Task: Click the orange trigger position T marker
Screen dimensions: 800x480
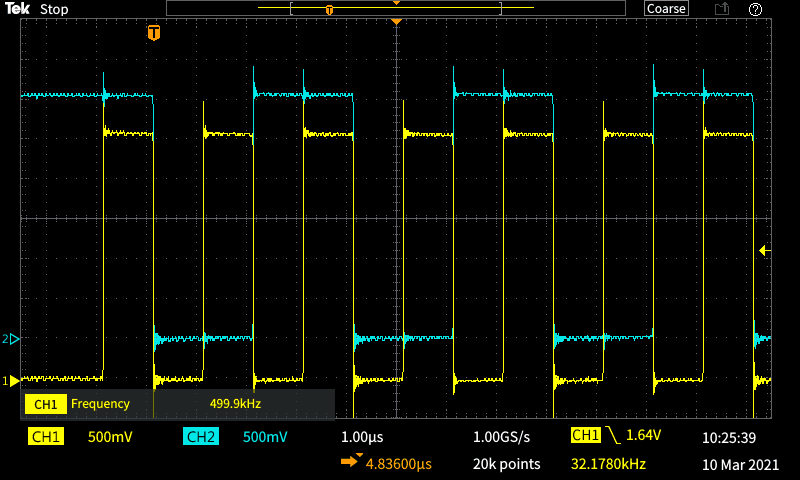Action: [153, 33]
